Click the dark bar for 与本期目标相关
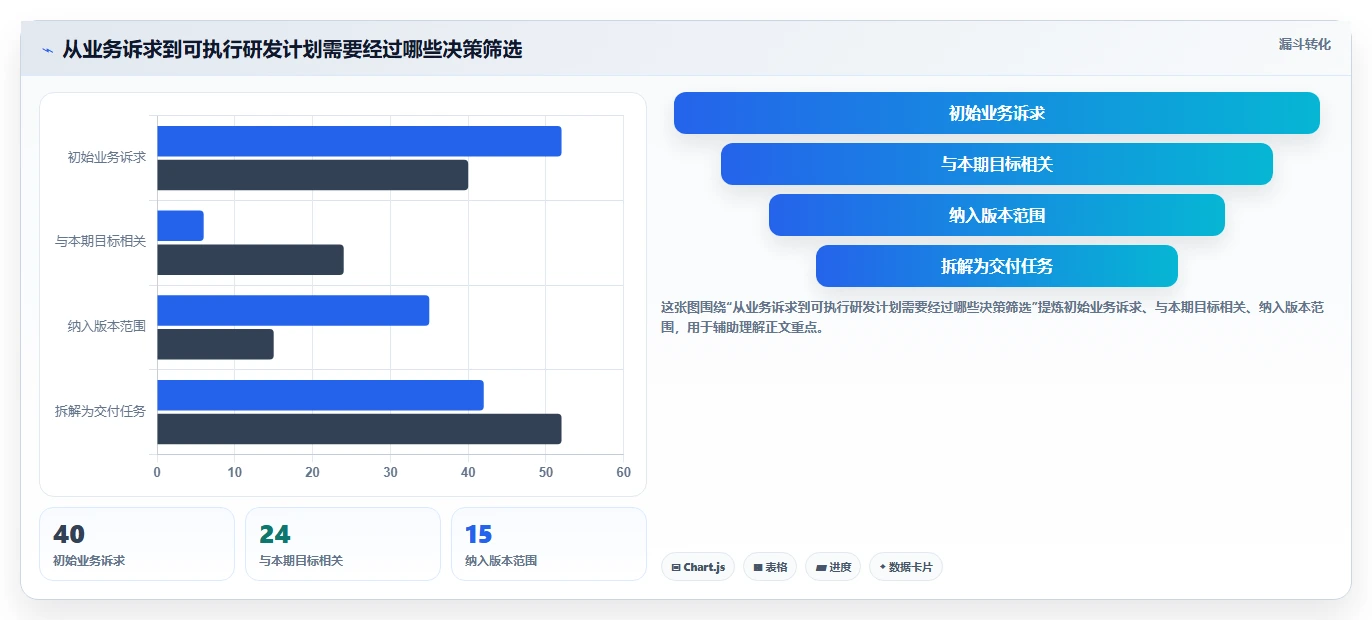 250,260
